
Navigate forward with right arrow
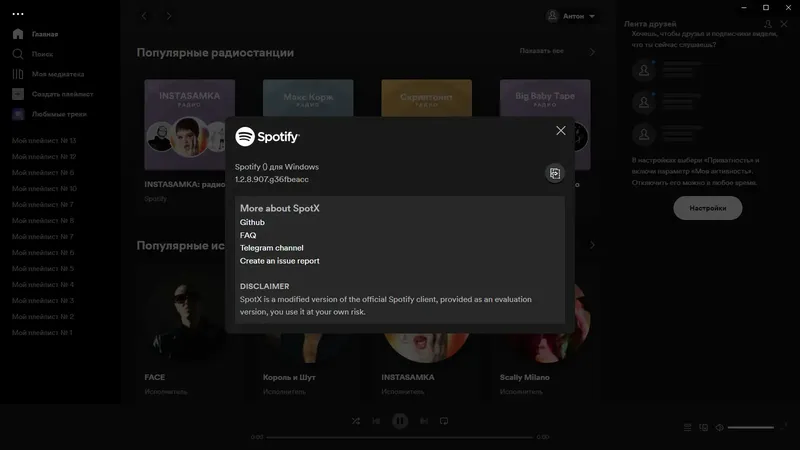(169, 16)
